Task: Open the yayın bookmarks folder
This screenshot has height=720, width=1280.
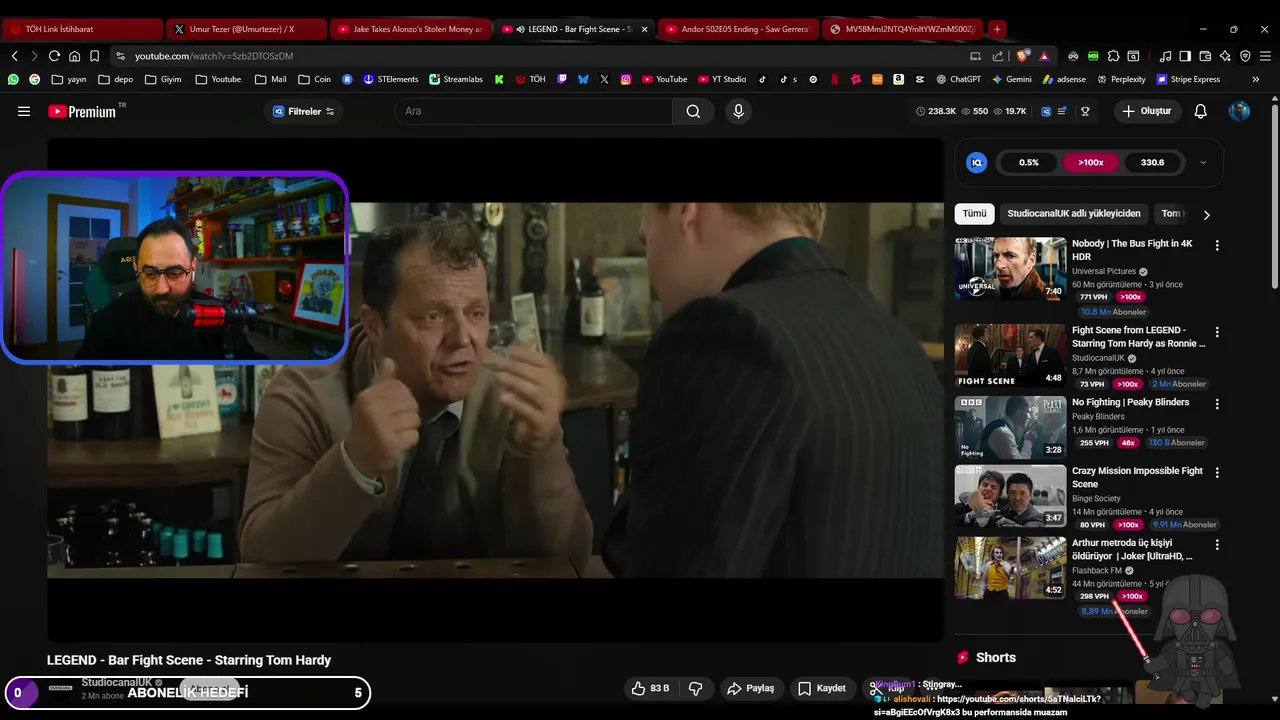Action: pyautogui.click(x=70, y=79)
